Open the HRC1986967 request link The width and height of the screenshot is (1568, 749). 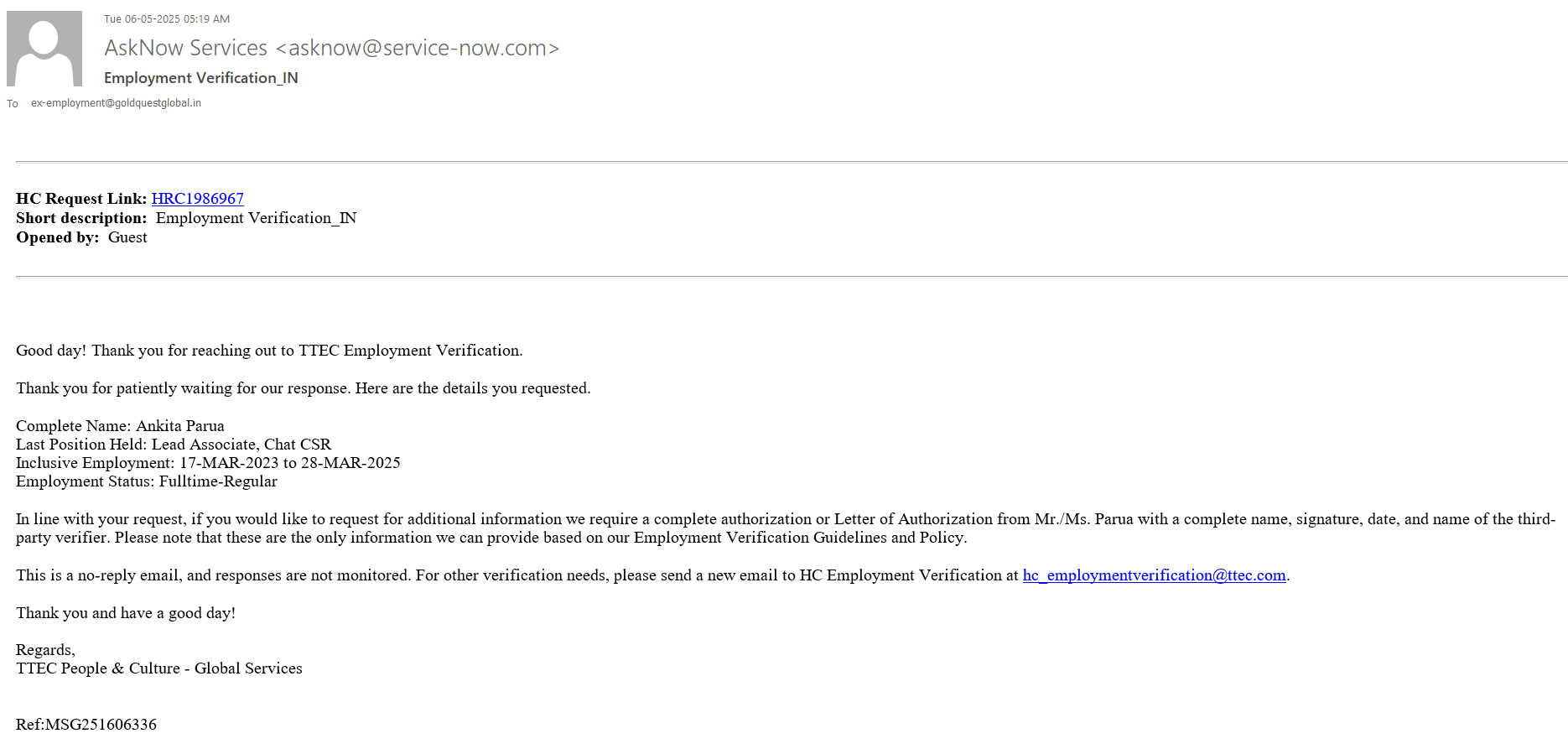(x=197, y=199)
